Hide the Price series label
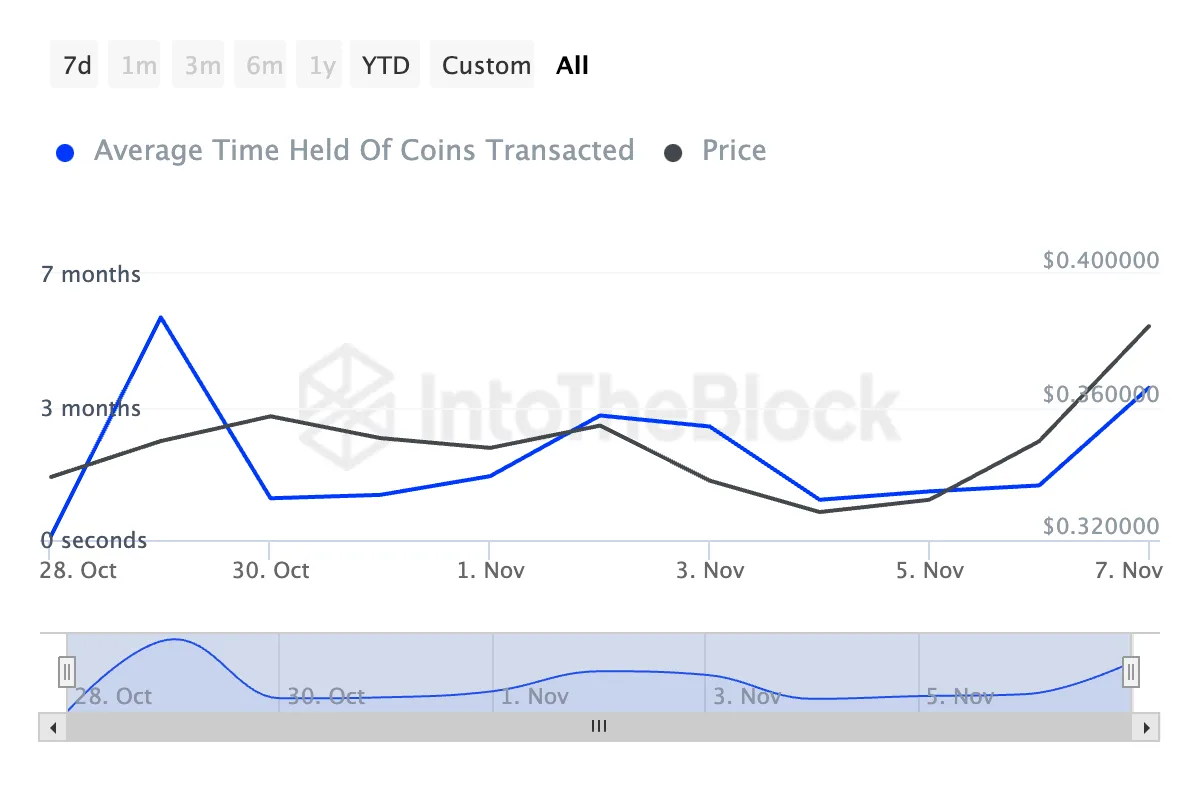1200x800 pixels. (734, 151)
